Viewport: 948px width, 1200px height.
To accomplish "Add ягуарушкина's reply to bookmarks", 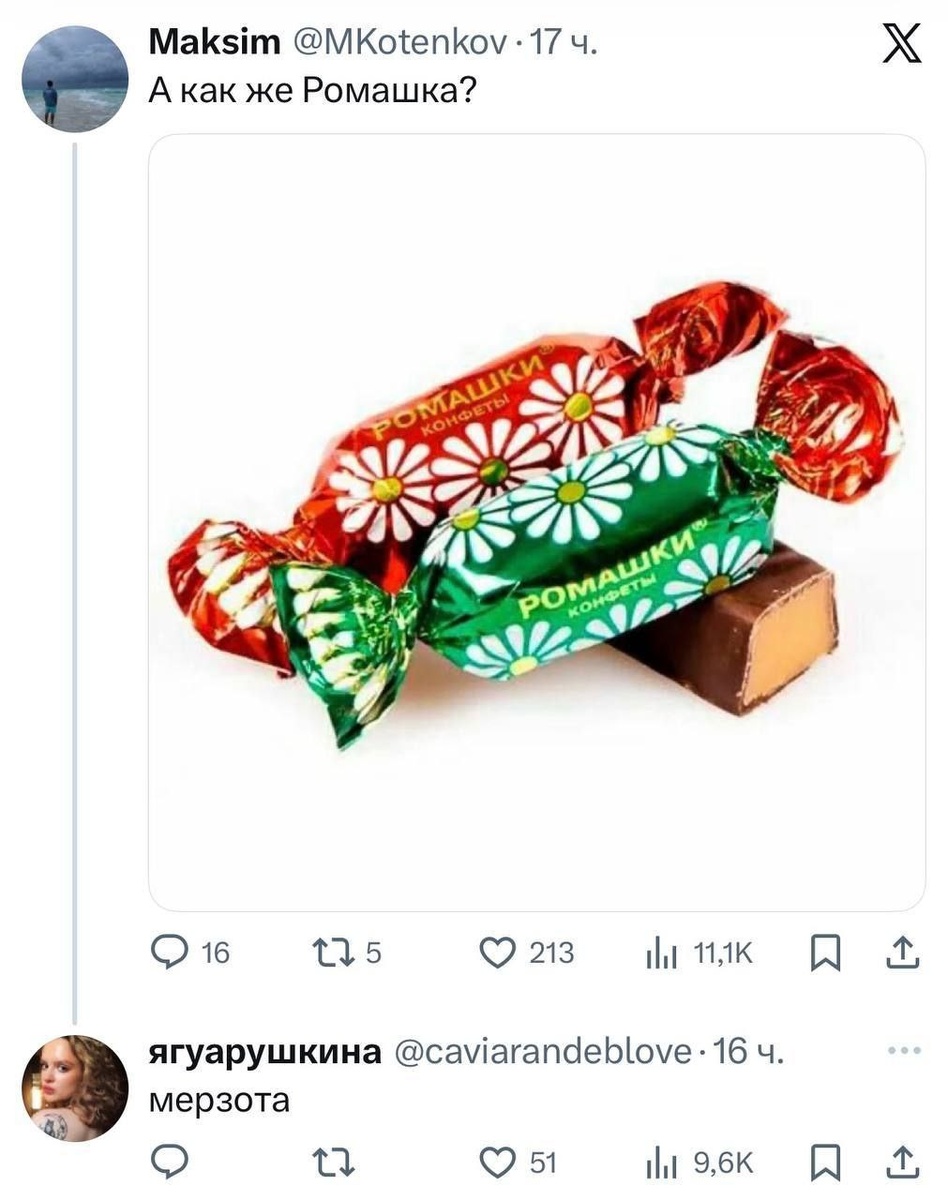I will click(x=826, y=1161).
